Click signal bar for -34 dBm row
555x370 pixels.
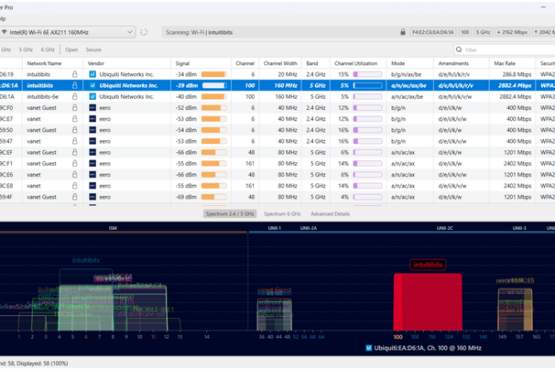point(214,74)
